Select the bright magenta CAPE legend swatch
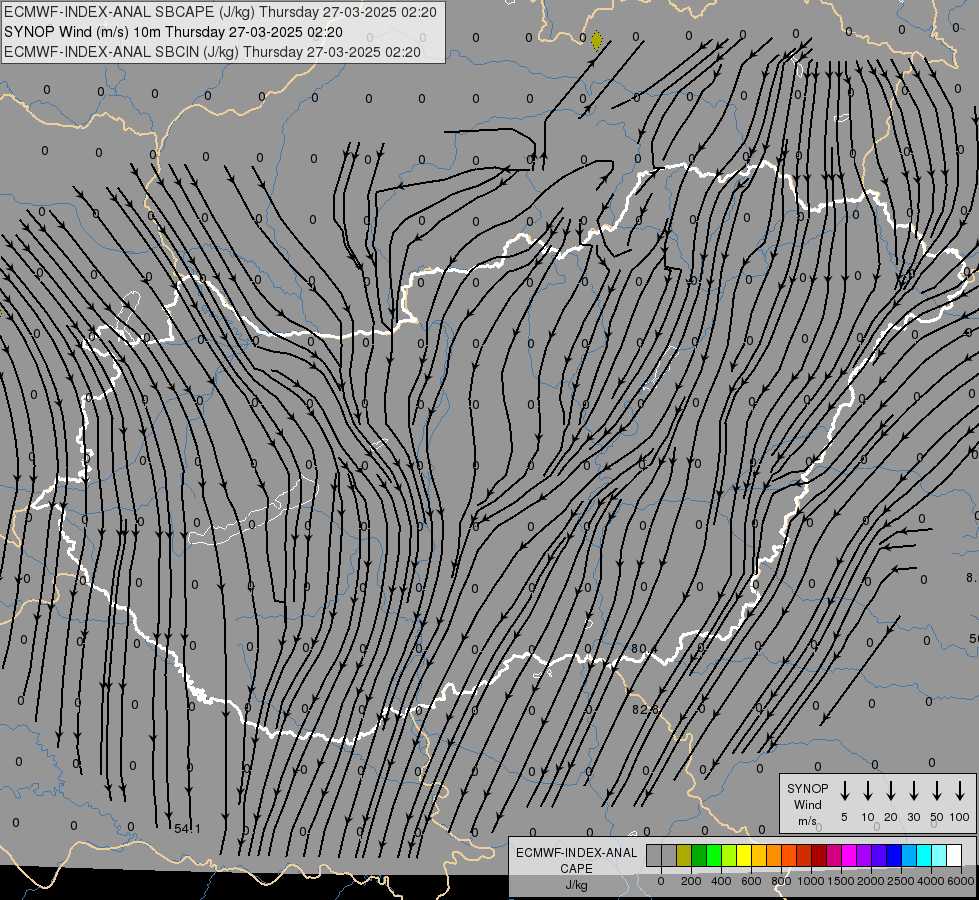The height and width of the screenshot is (900, 979). point(849,856)
